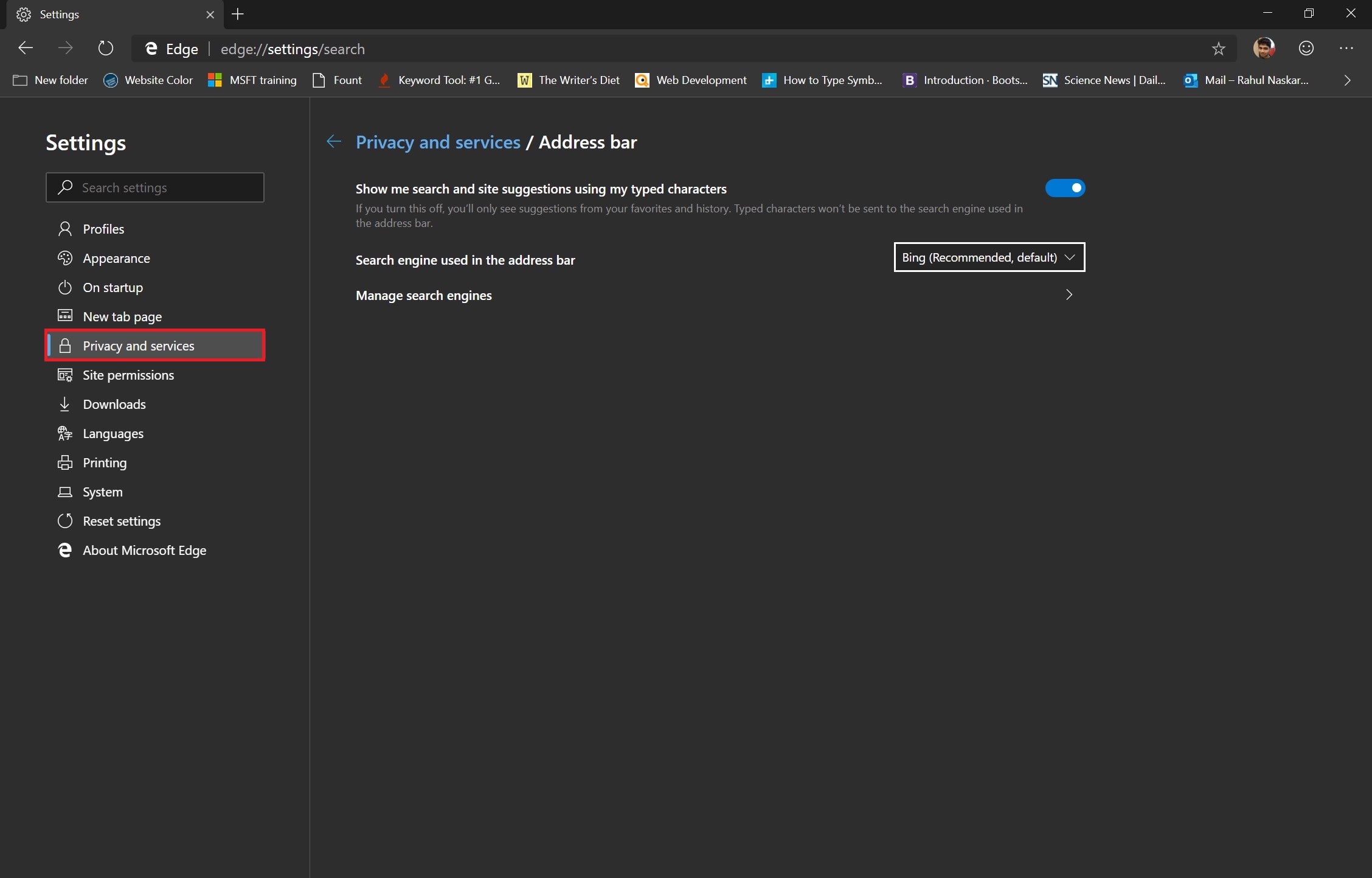
Task: Open the Bing search engine dropdown
Action: (989, 257)
